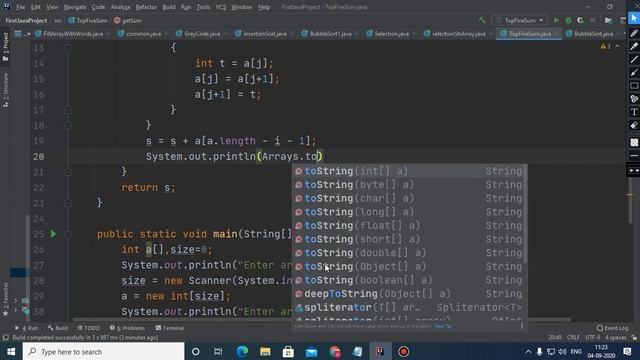Select the Text annotation tool
Viewport: 640px width, 360px height.
[634, 112]
